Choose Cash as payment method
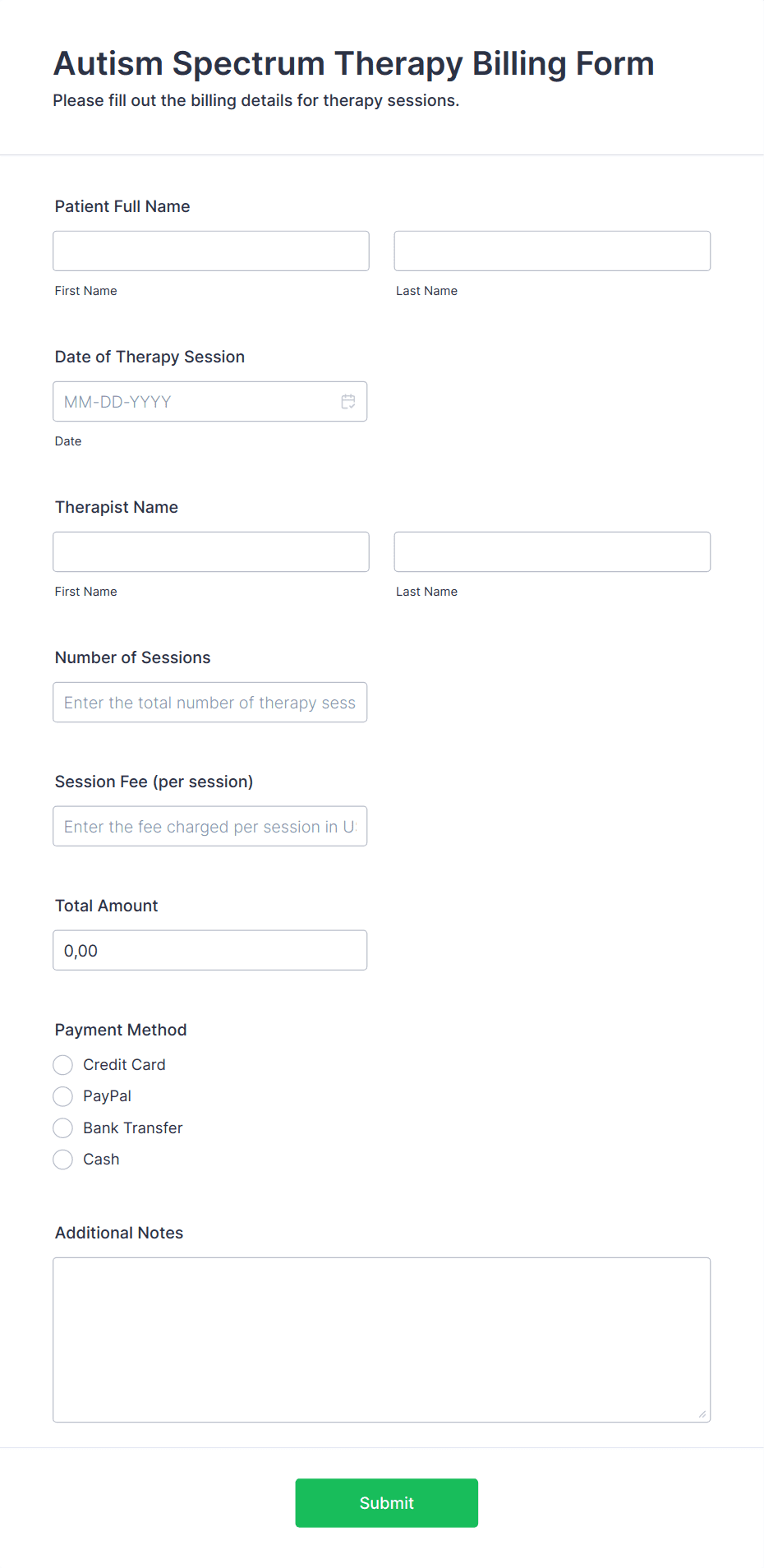This screenshot has width=764, height=1568. point(62,1160)
